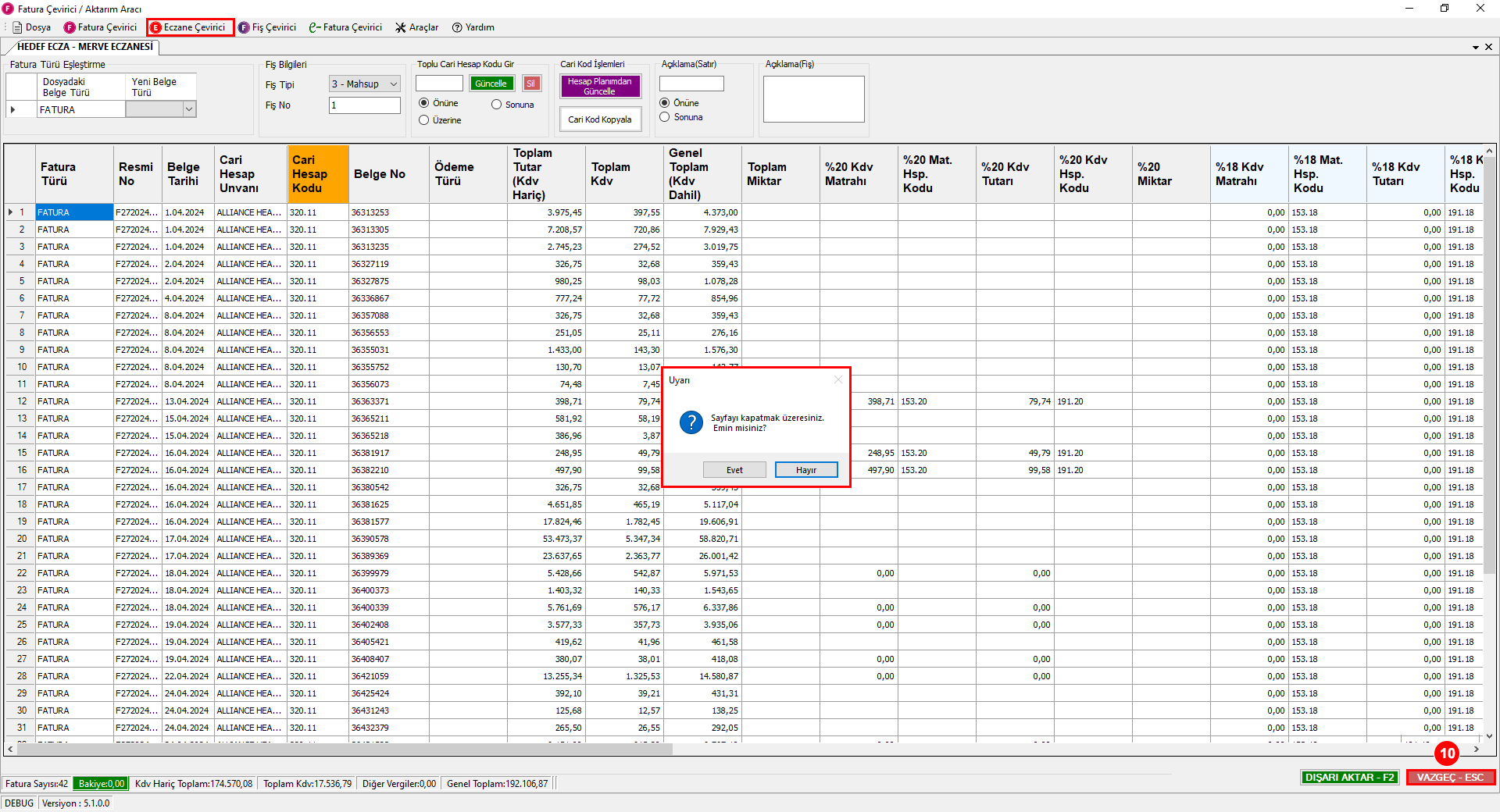Click the e-Fatura Çevirici icon

[315, 27]
